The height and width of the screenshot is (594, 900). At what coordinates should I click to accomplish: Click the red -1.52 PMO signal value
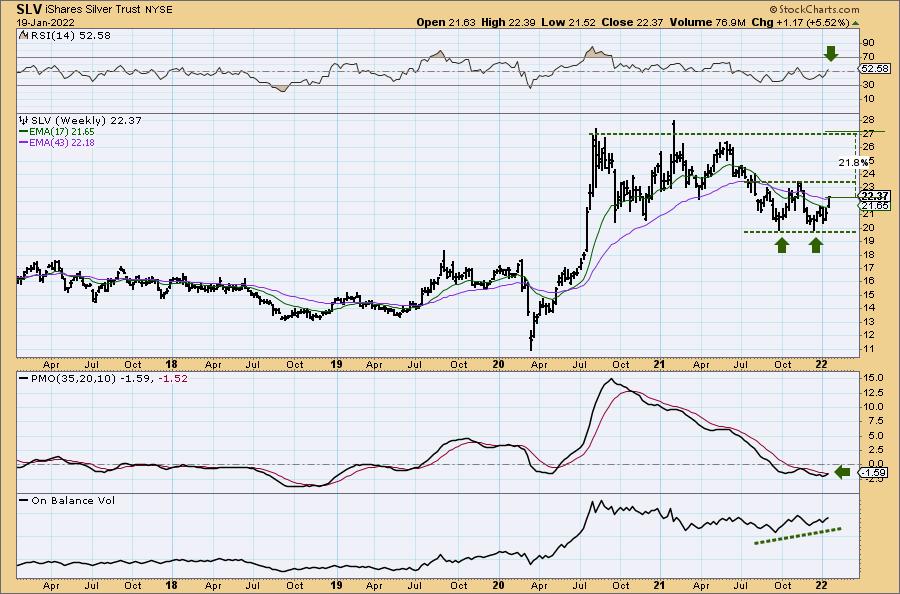[x=172, y=379]
